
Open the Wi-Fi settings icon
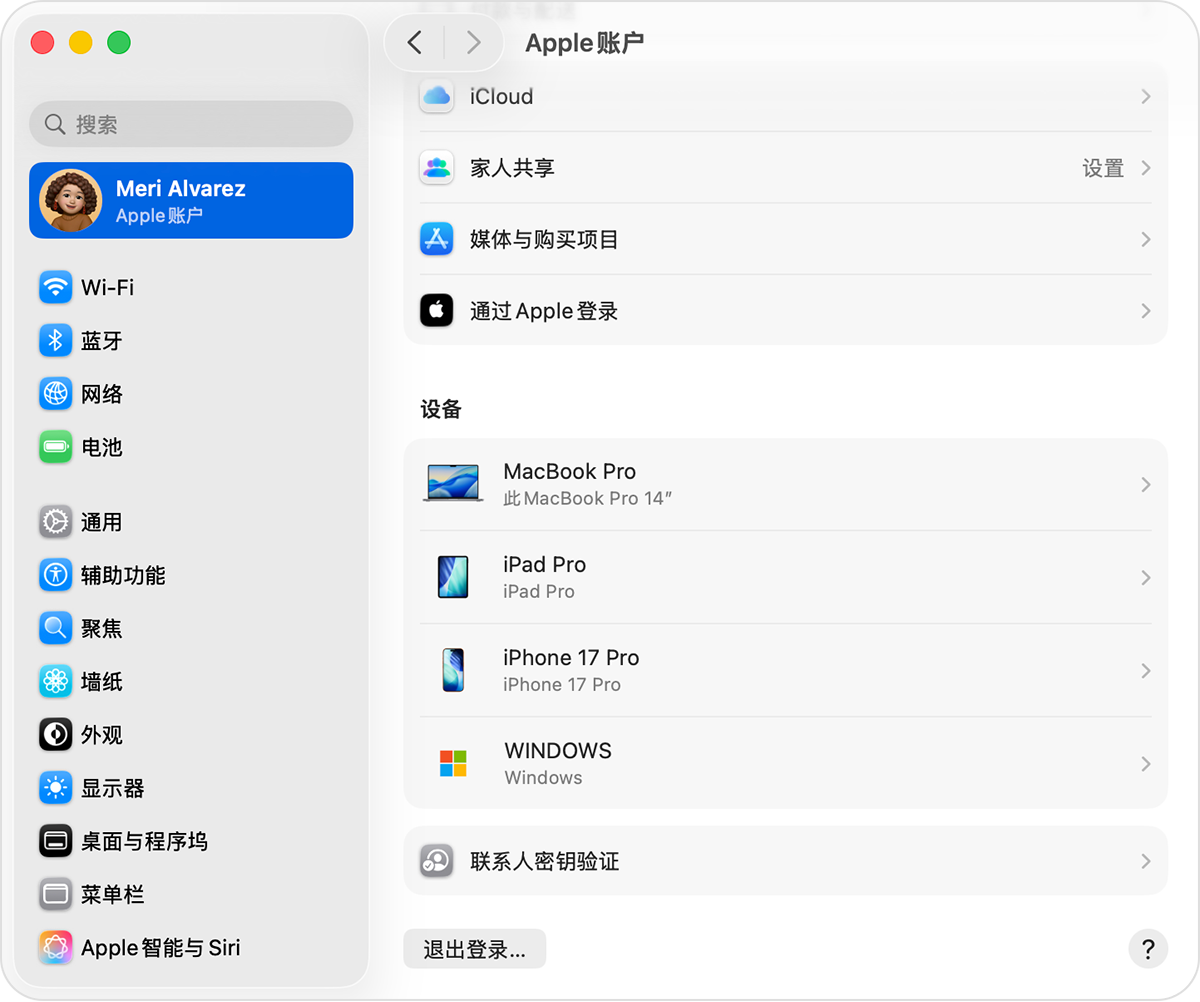click(x=55, y=287)
